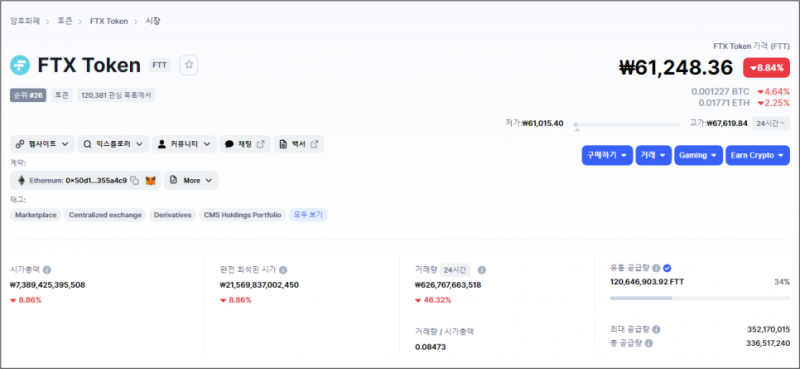Expand the 웹사이트 dropdown
Viewport: 800px width, 369px height.
pyautogui.click(x=42, y=144)
